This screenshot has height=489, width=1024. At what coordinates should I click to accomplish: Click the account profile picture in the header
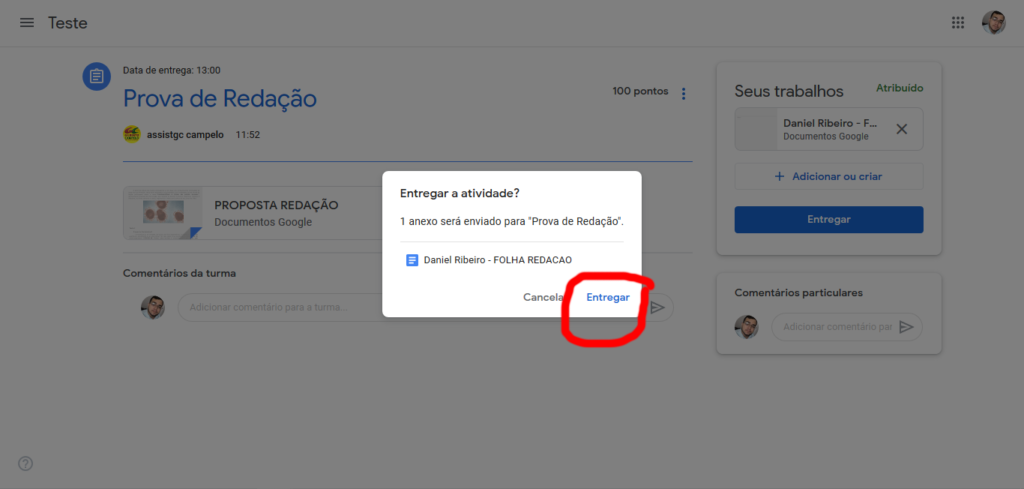[x=993, y=23]
